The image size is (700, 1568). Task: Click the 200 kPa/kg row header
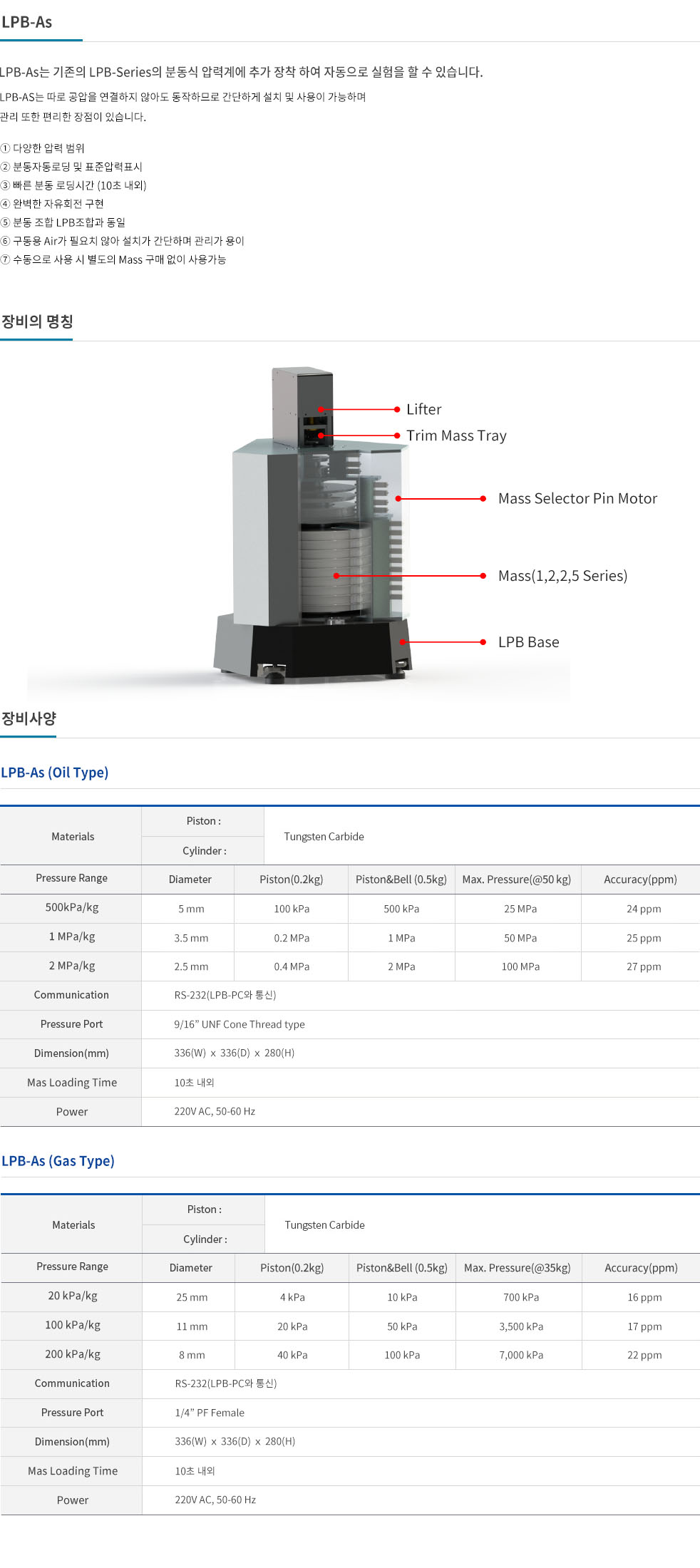73,1354
